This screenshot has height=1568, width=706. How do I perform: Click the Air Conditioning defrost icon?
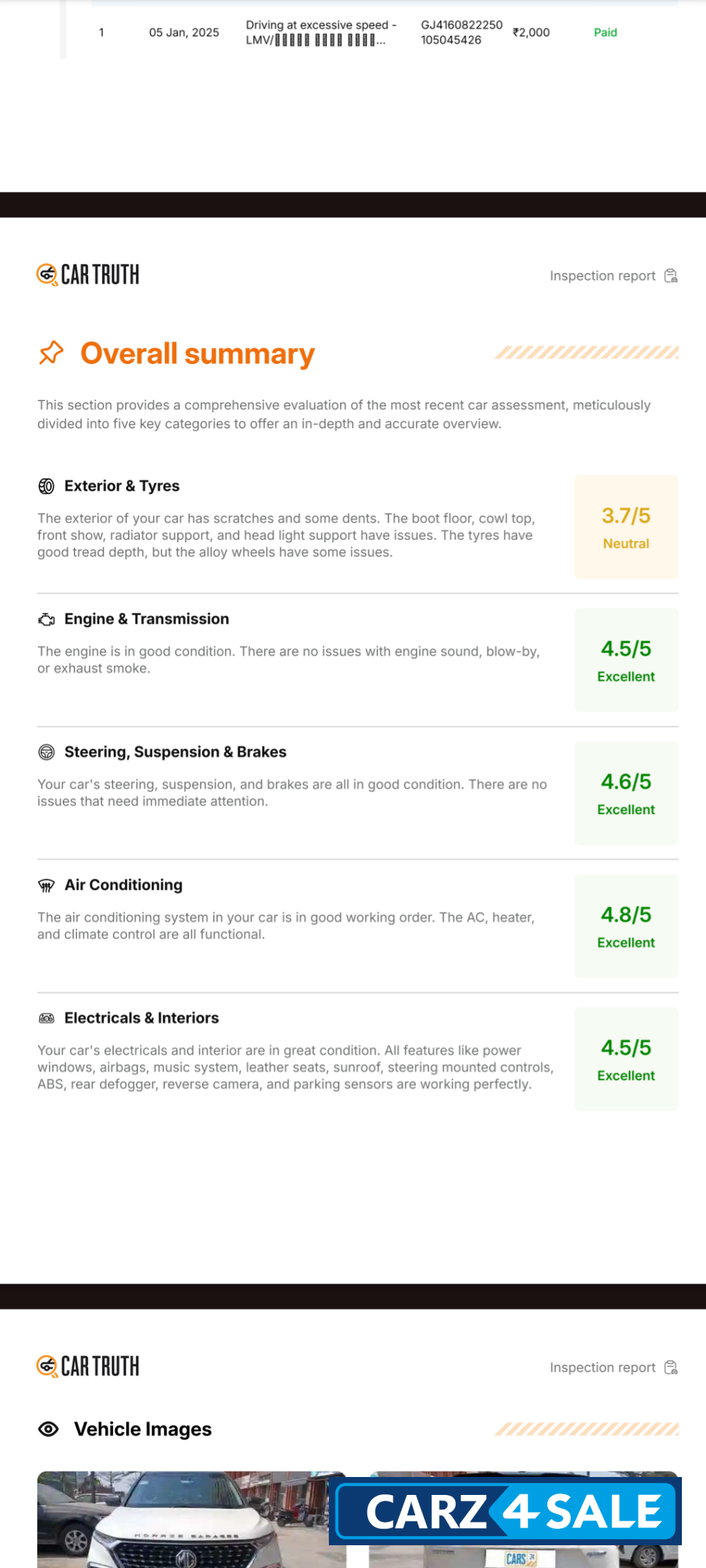tap(46, 886)
